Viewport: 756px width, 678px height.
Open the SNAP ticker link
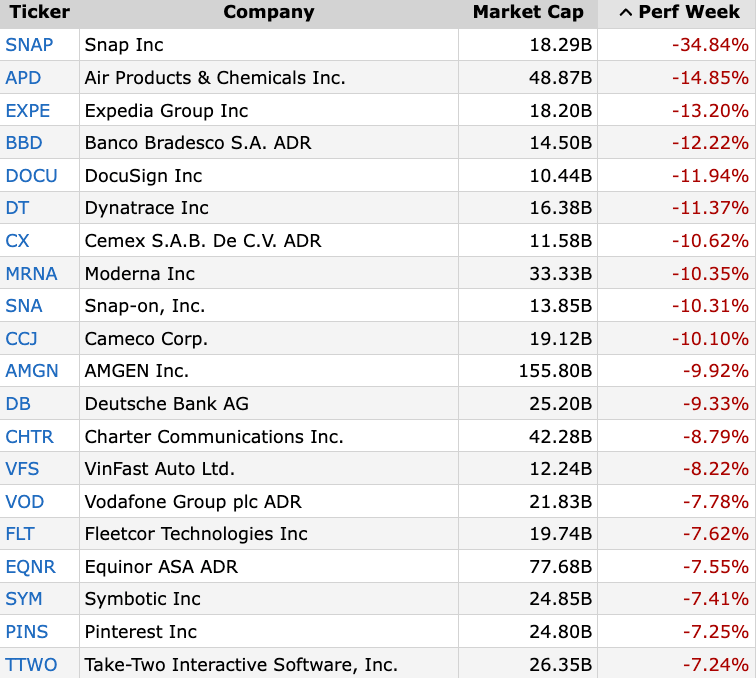[x=29, y=45]
